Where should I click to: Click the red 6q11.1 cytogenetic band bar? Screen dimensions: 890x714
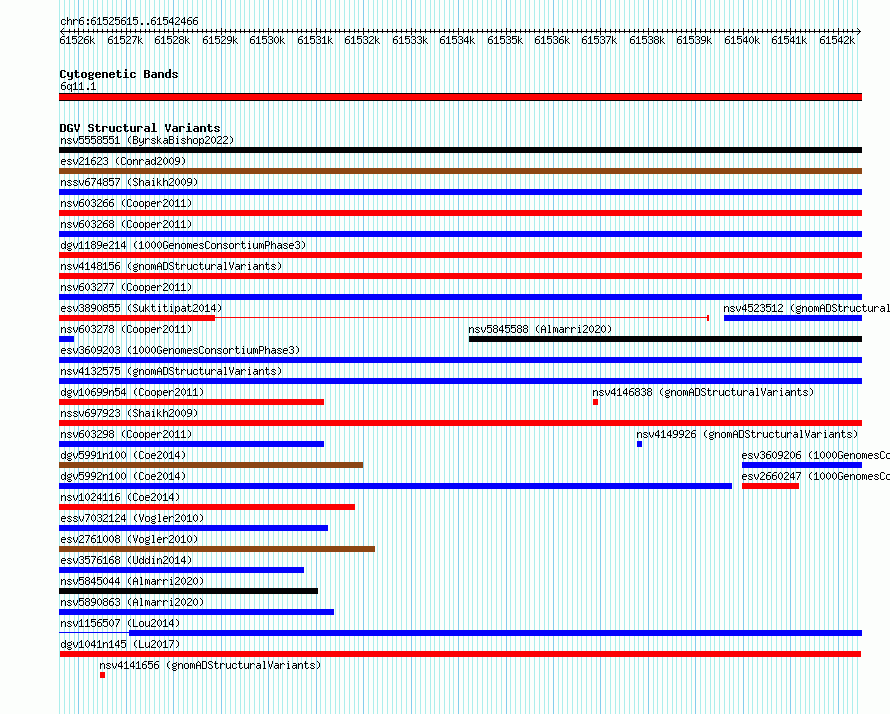pos(460,97)
